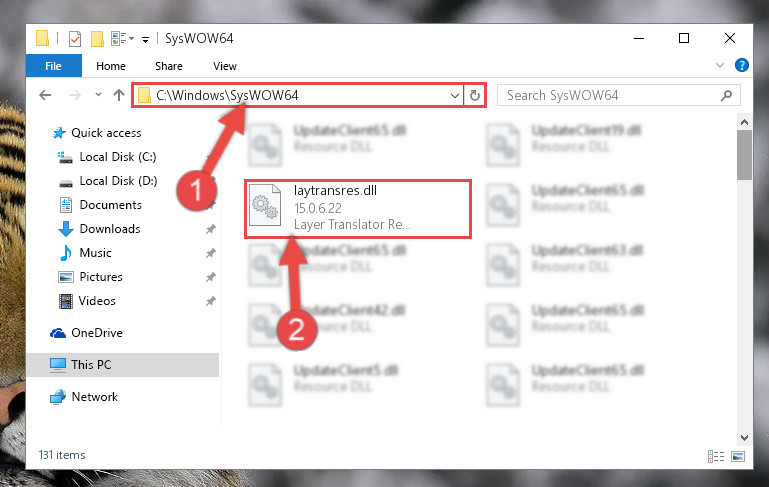
Task: Click the Videos film icon in sidebar
Action: 66,301
